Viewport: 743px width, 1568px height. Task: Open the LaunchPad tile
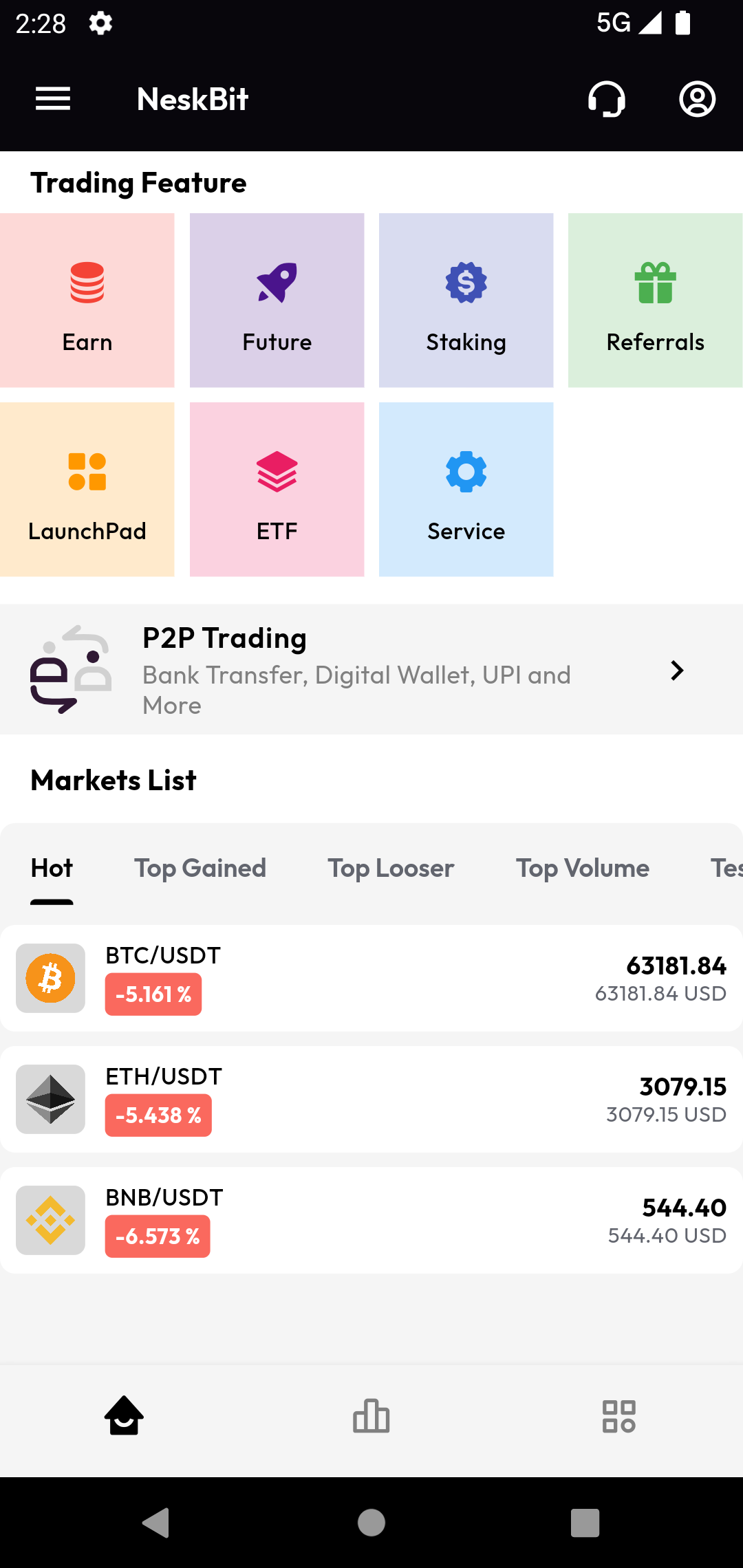(87, 490)
